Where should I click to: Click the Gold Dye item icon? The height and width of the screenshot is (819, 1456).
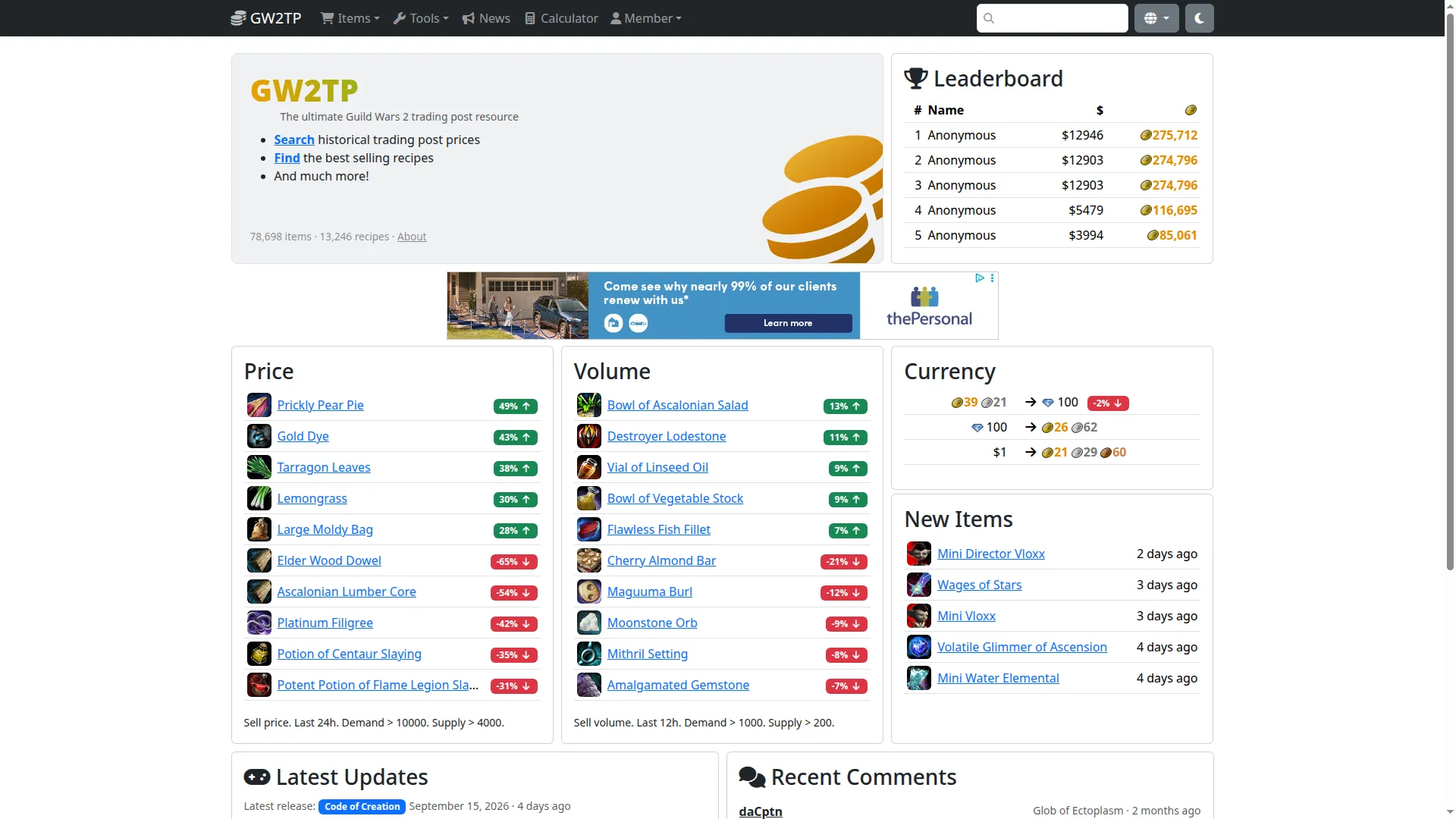pyautogui.click(x=259, y=436)
